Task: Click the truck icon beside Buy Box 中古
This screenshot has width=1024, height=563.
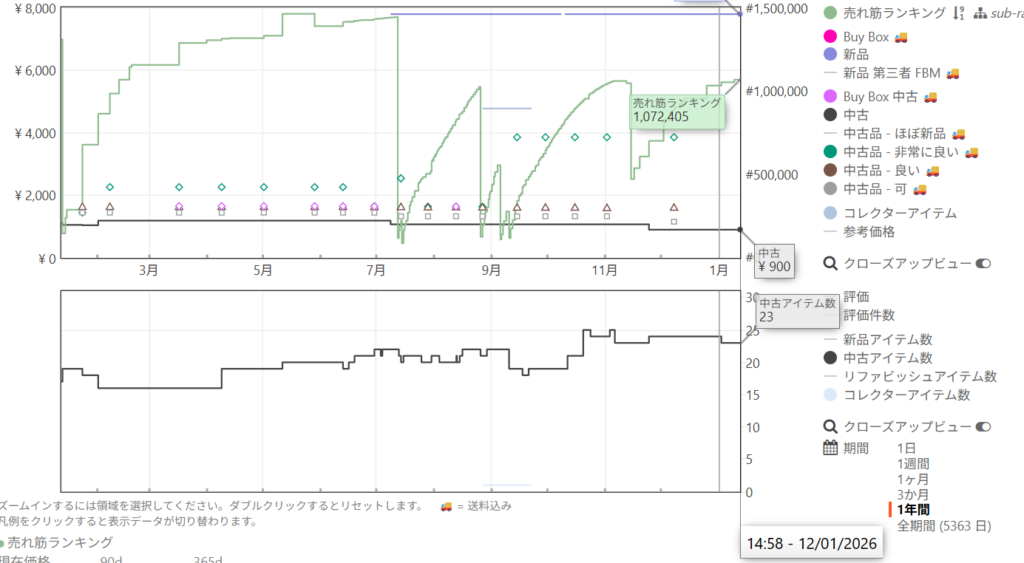Action: [x=929, y=97]
